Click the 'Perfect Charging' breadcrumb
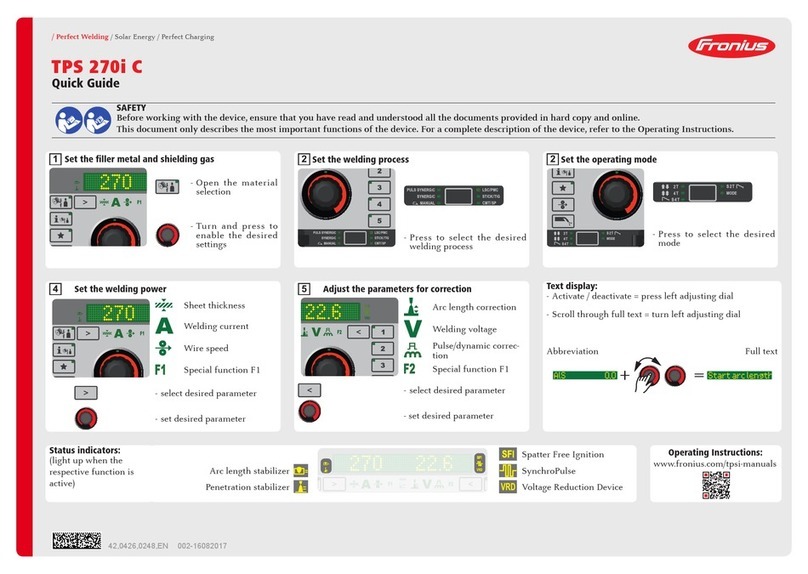The height and width of the screenshot is (574, 808). pos(188,37)
